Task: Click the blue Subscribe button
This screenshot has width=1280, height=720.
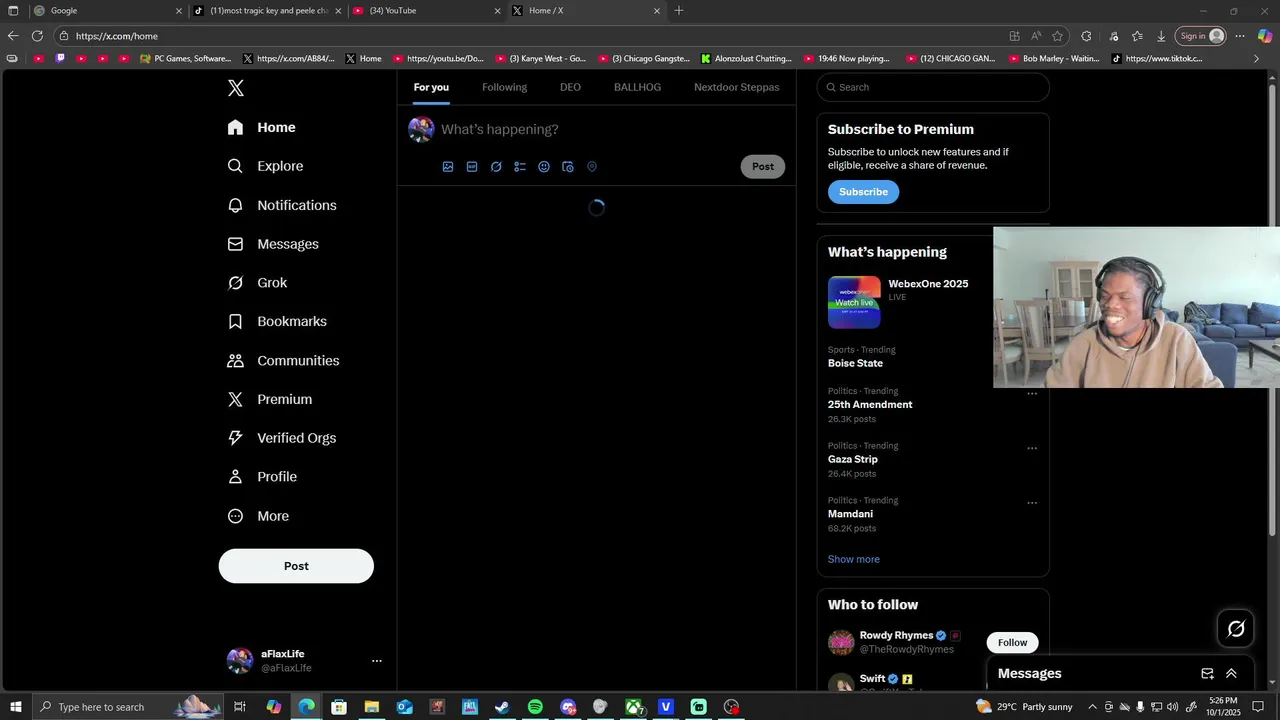Action: [863, 192]
